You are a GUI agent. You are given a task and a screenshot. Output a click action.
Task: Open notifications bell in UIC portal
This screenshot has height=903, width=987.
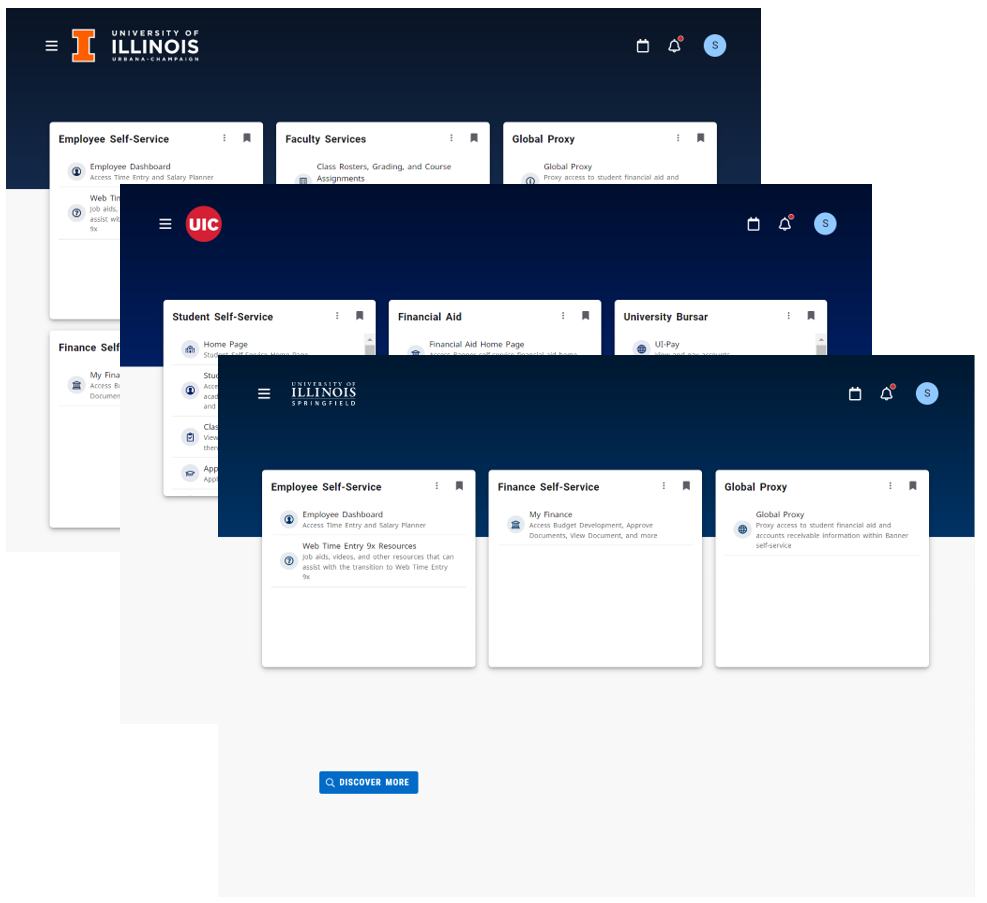tap(785, 223)
